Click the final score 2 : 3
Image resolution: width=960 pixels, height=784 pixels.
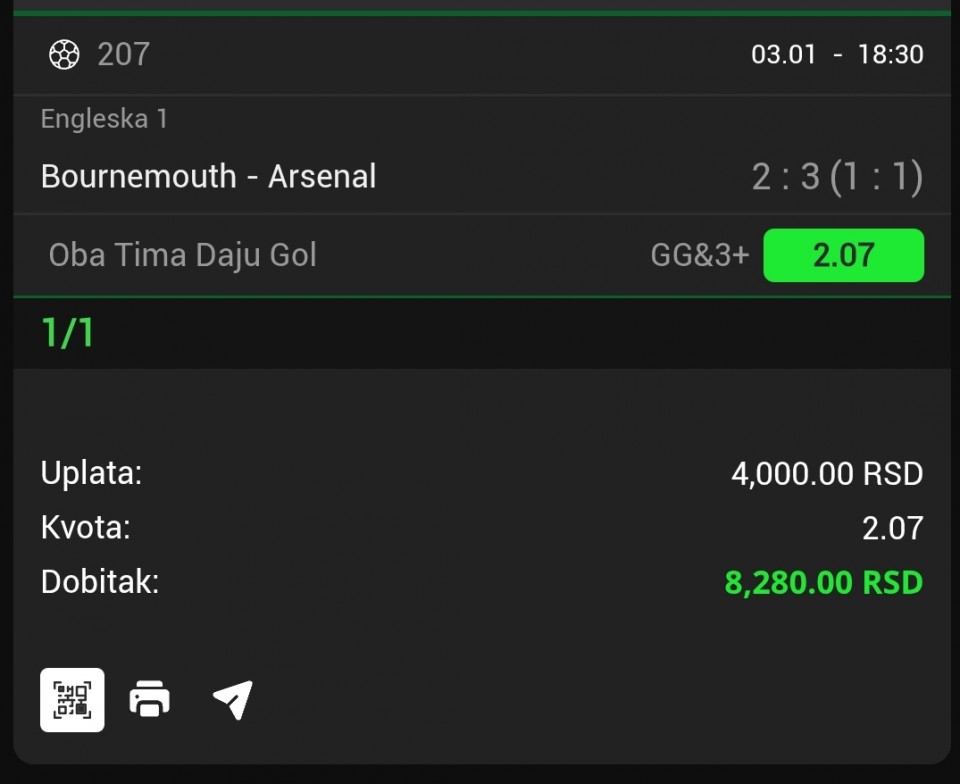[x=785, y=177]
